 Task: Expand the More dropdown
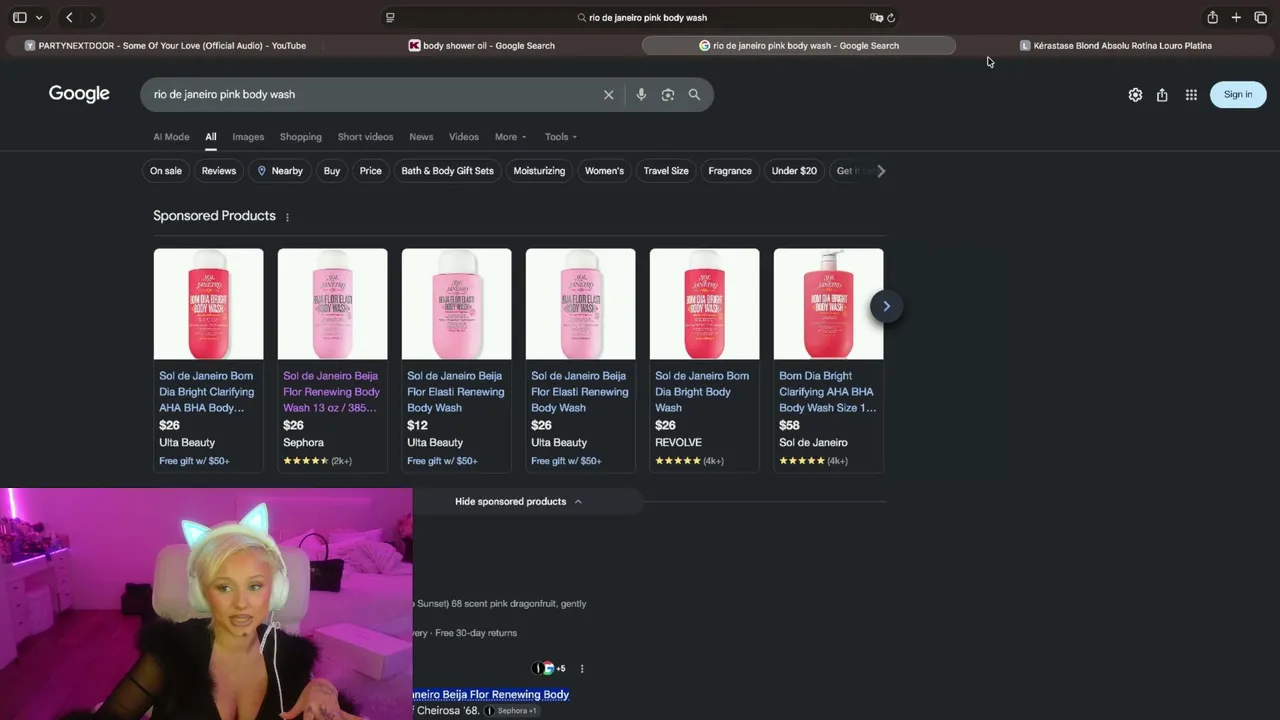[510, 137]
